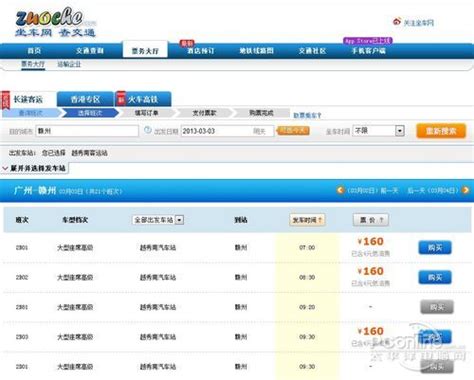Click the orange 重新搜索 button

441,131
